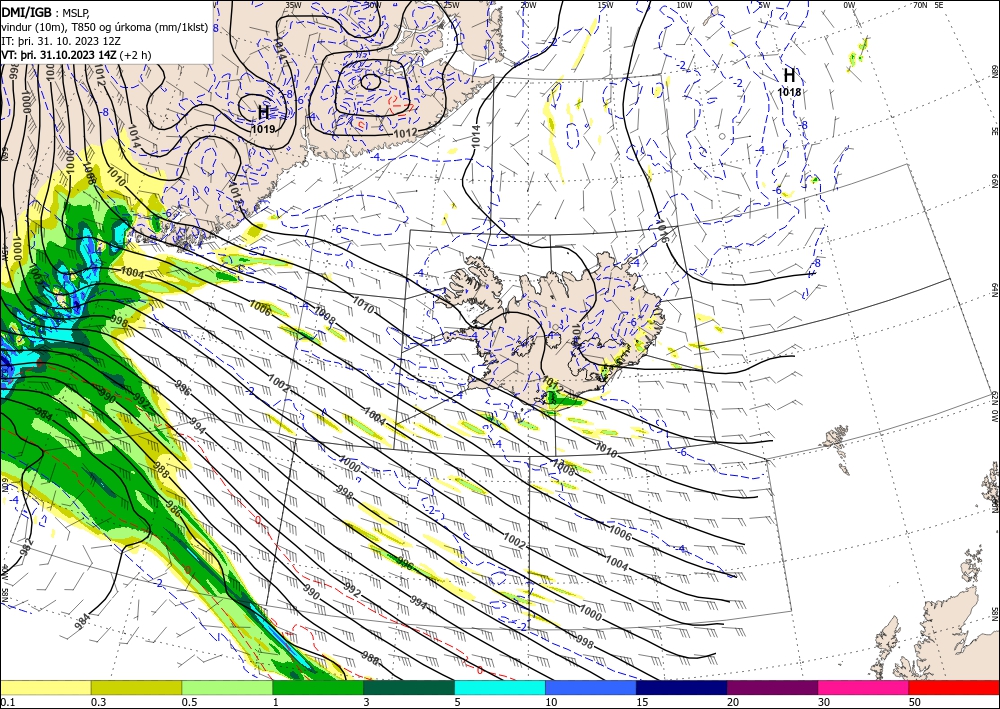Click the pale yellow 0.1–0.3 legend swatch
This screenshot has height=709, width=1000.
(x=45, y=687)
